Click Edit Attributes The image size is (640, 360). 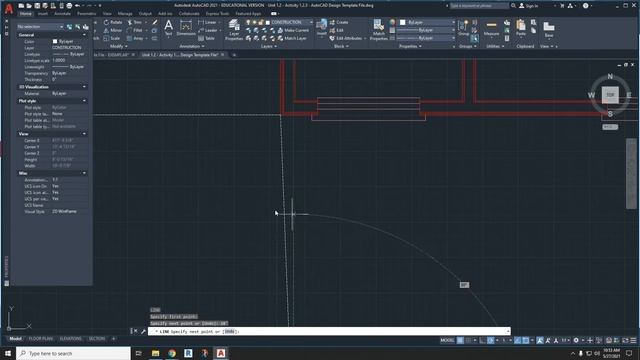pos(346,38)
